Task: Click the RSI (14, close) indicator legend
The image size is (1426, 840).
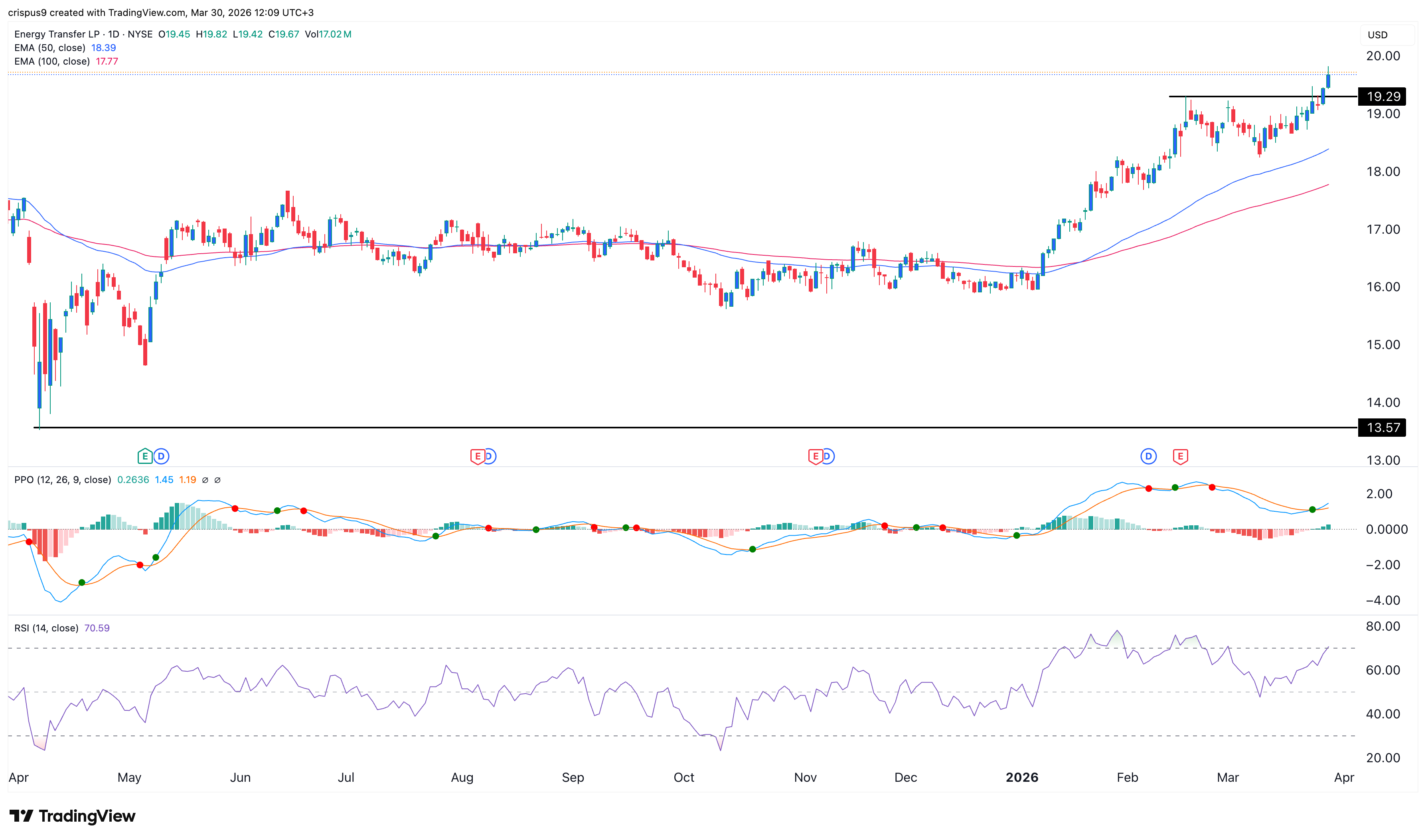Action: 46,628
